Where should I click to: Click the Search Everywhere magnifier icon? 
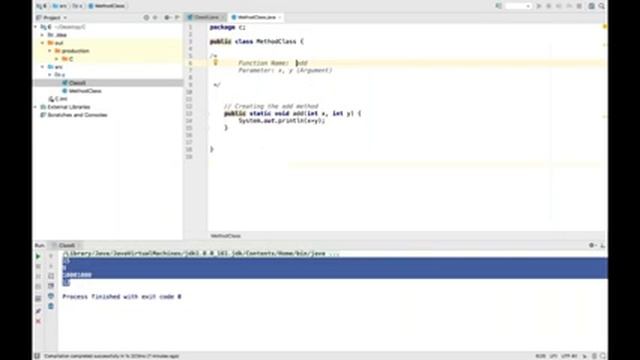tap(602, 6)
